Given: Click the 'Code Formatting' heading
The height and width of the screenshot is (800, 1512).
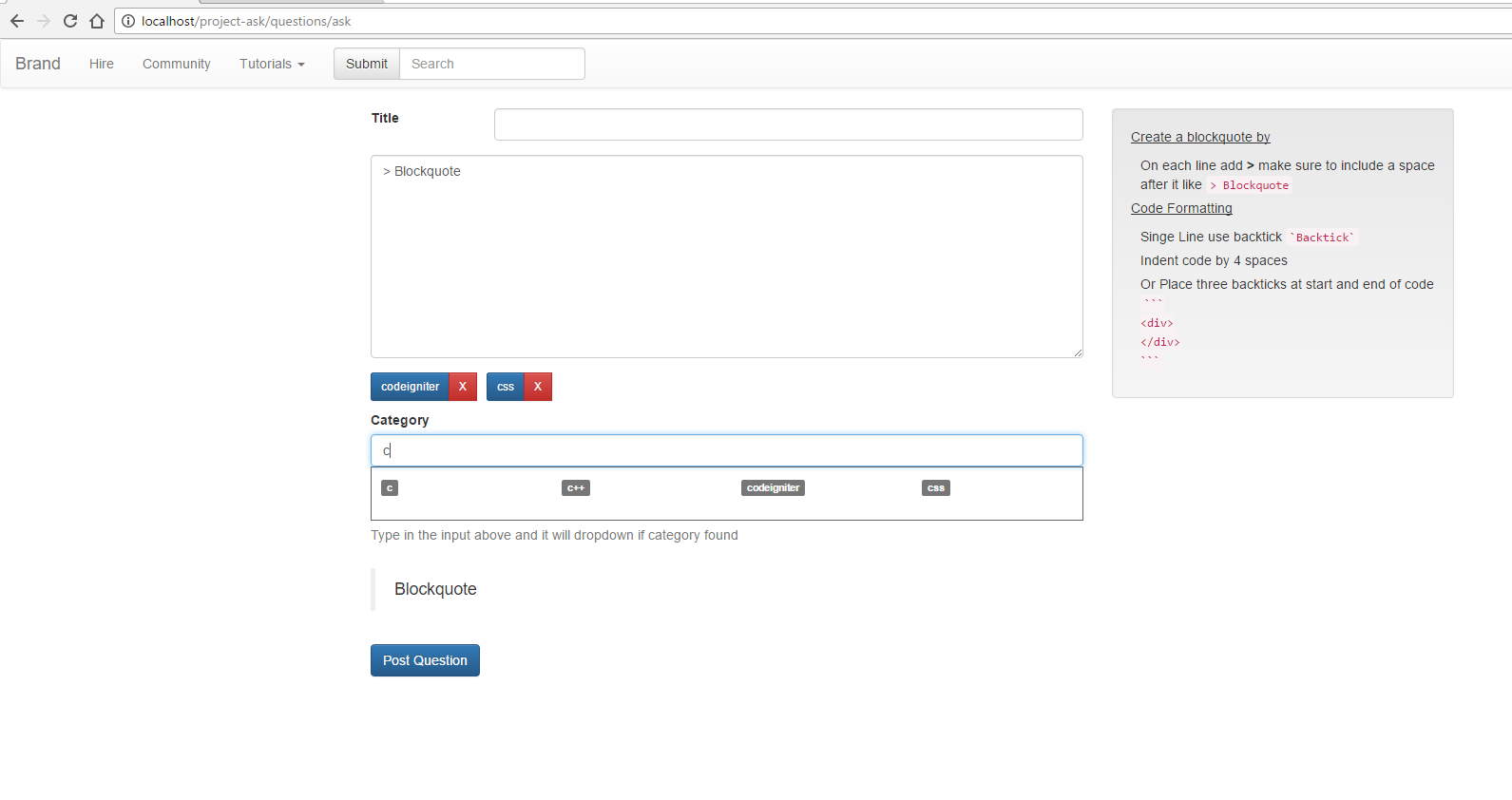Looking at the screenshot, I should pyautogui.click(x=1181, y=208).
